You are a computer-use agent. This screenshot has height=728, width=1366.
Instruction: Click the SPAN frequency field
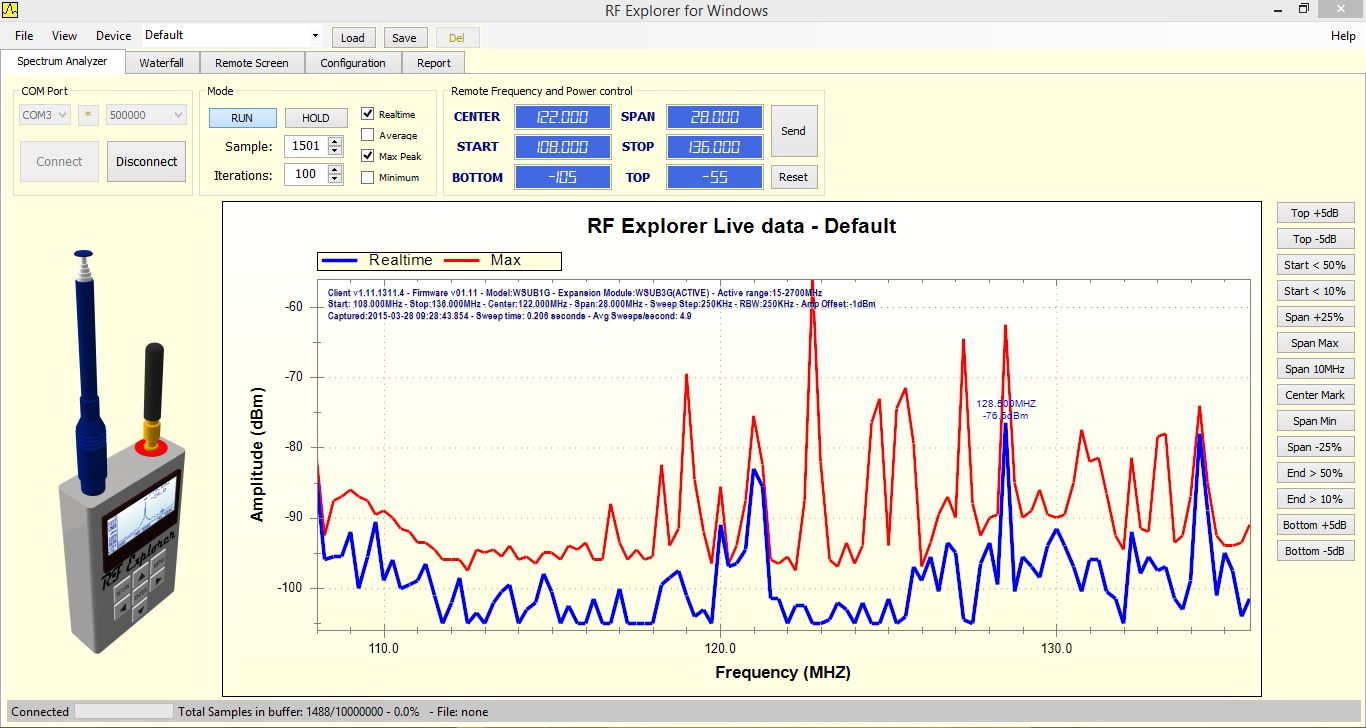point(714,117)
